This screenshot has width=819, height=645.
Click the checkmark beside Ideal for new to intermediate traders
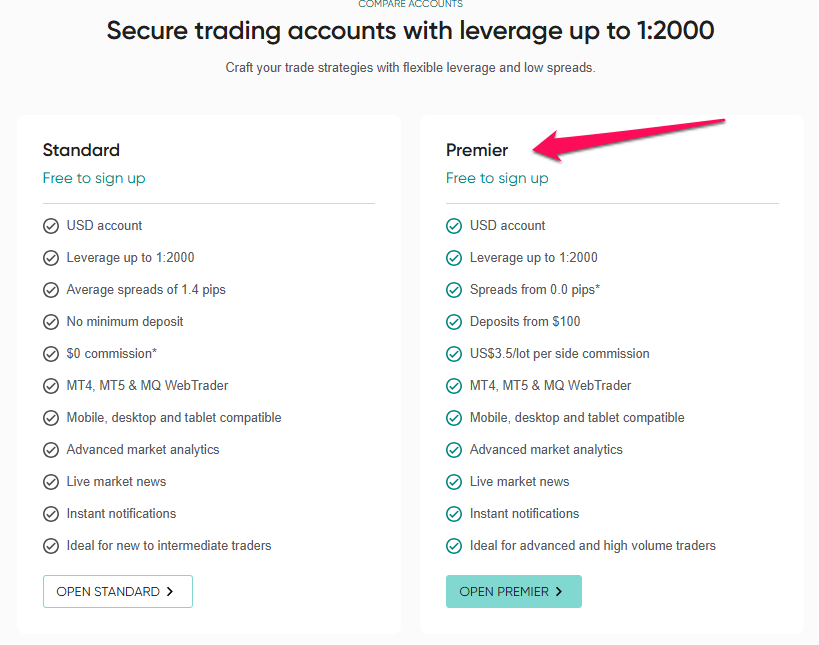51,546
